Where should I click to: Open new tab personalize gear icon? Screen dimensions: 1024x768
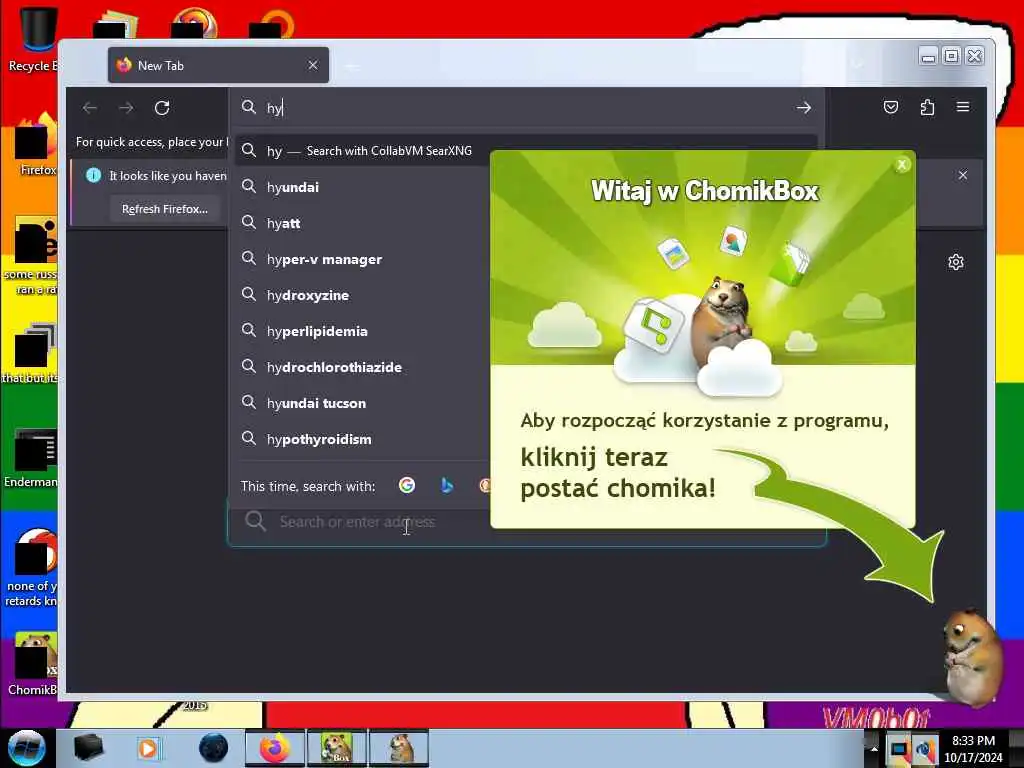955,262
